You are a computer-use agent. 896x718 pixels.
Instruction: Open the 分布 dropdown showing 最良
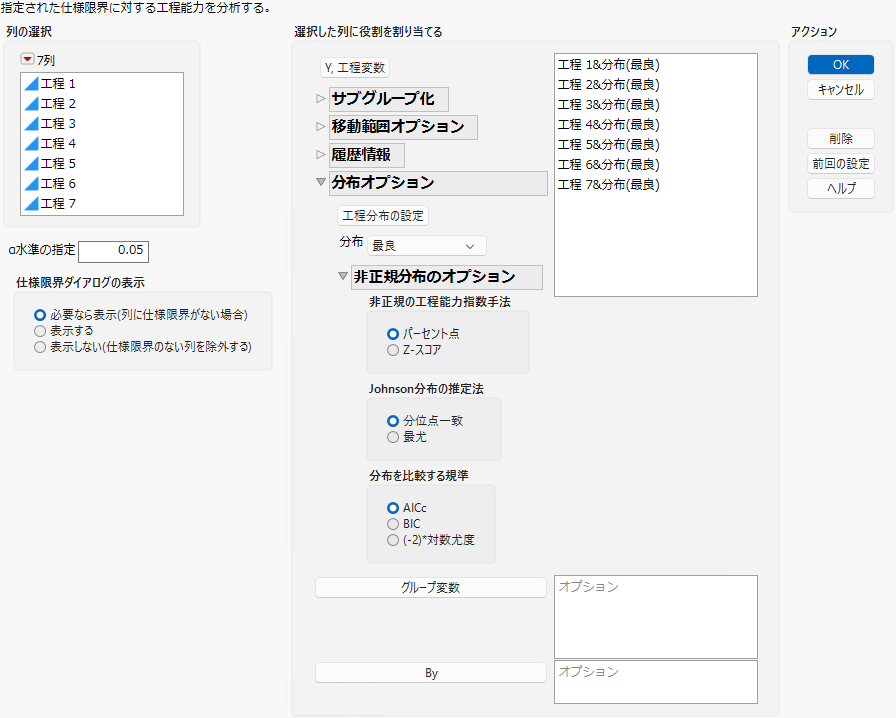pos(427,246)
